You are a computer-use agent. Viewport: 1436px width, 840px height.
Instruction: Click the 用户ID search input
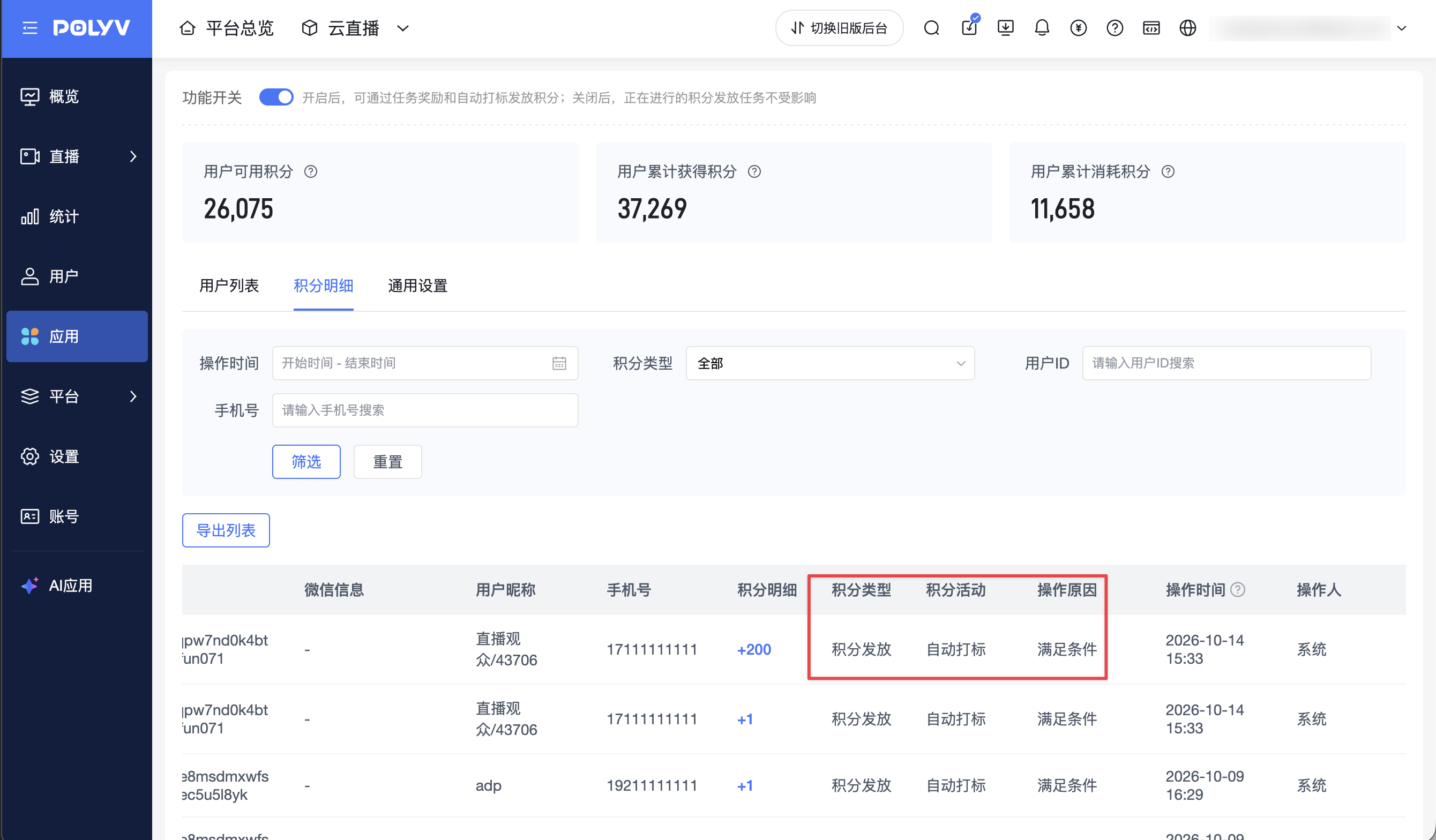(x=1226, y=363)
